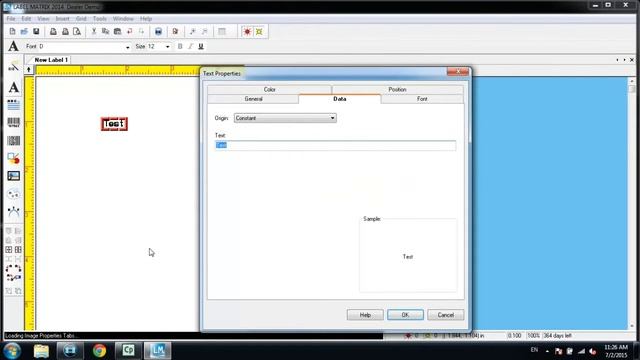
Task: Select the barcode tool with numbers
Action: tap(13, 122)
